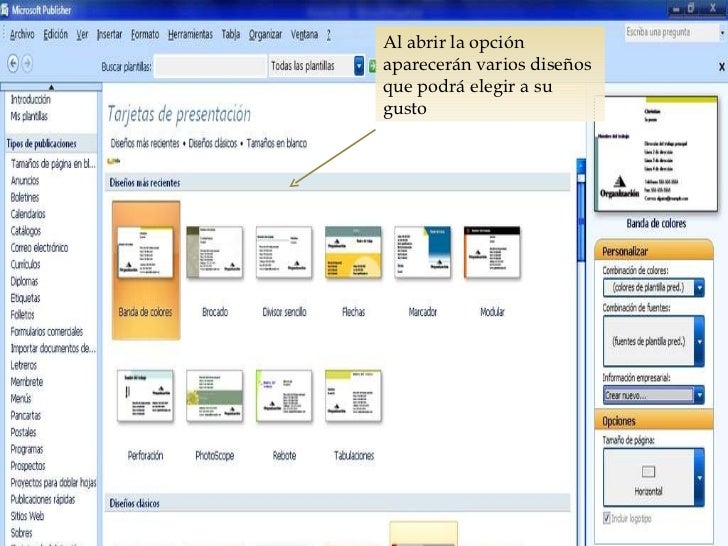Select Membrete publication type
728x546 pixels.
(x=27, y=382)
